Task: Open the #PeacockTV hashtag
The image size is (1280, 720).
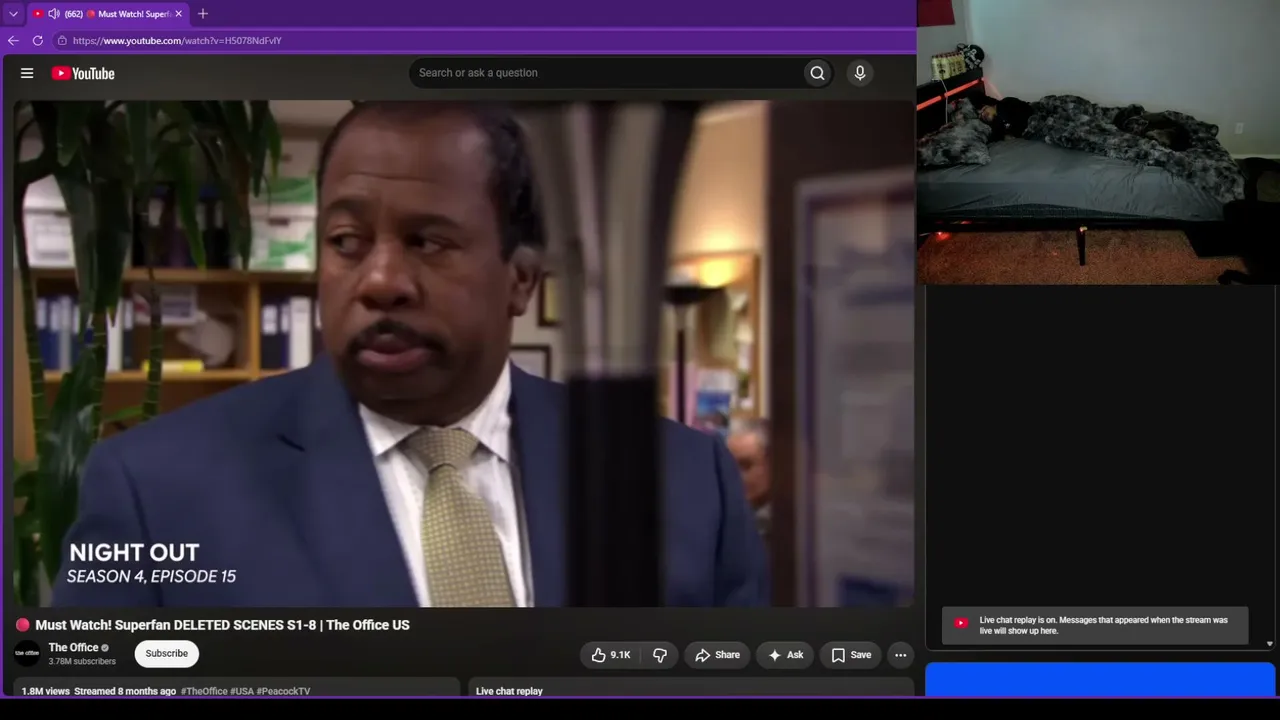Action: point(283,691)
